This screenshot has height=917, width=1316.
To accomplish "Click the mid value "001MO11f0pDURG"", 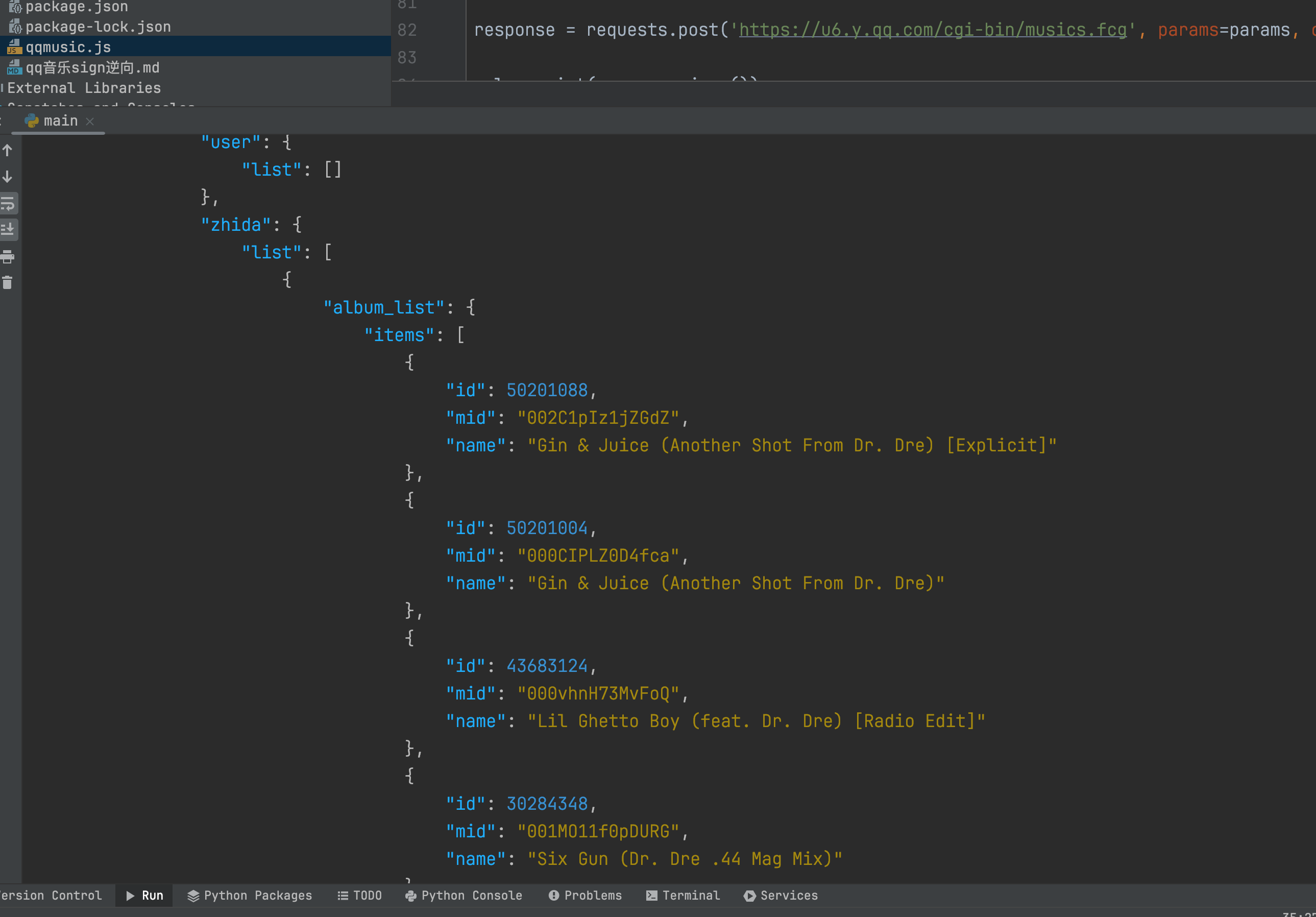I will [x=598, y=831].
